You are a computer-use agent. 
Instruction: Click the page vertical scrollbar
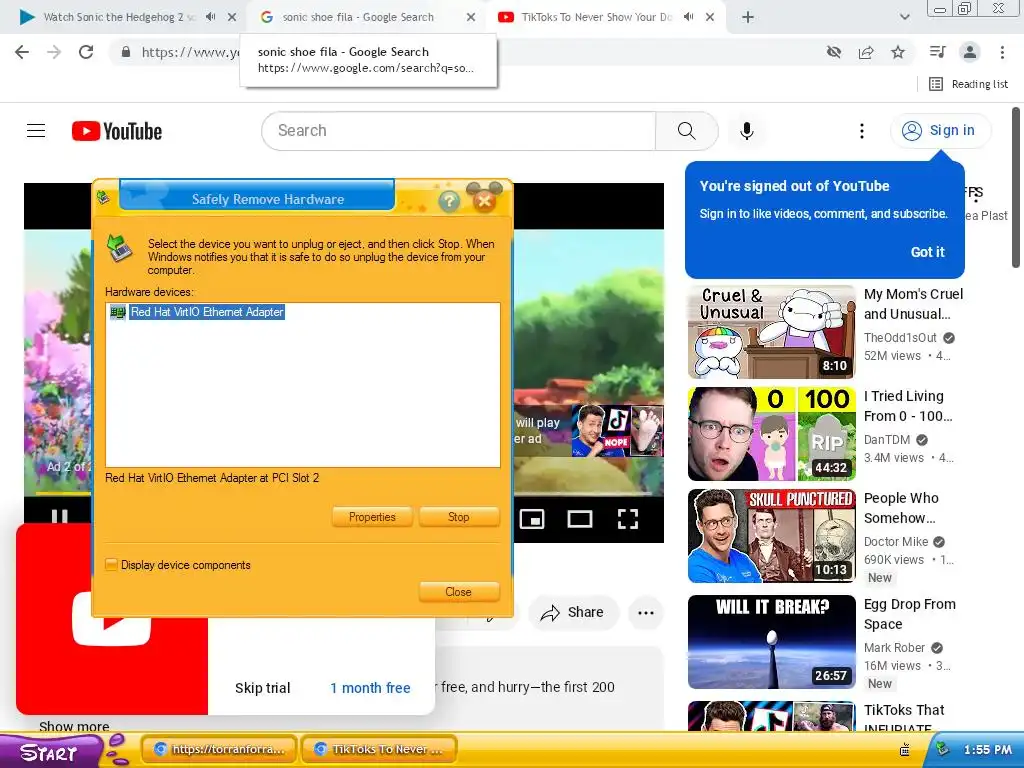pos(1016,187)
